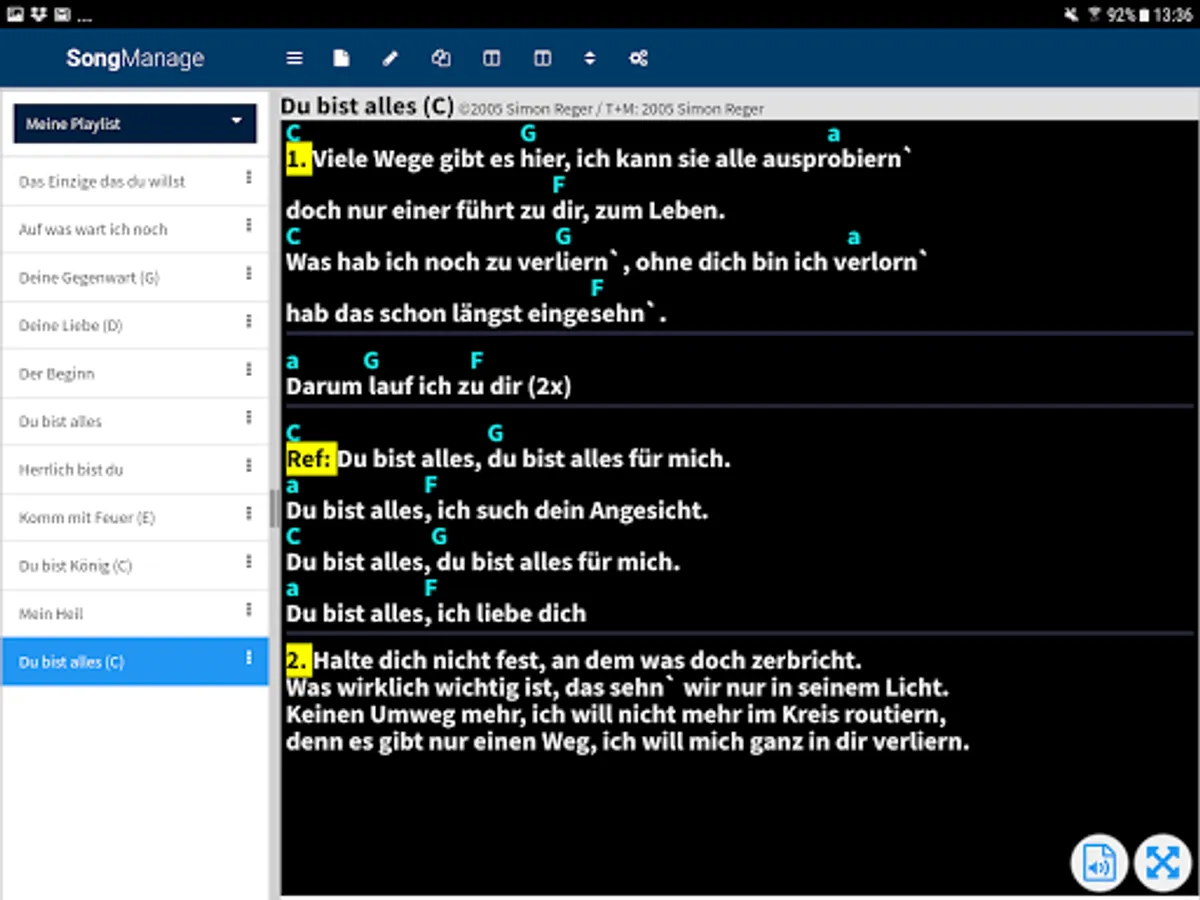Select song Das Einzige das du willst
This screenshot has width=1200, height=900.
[135, 182]
